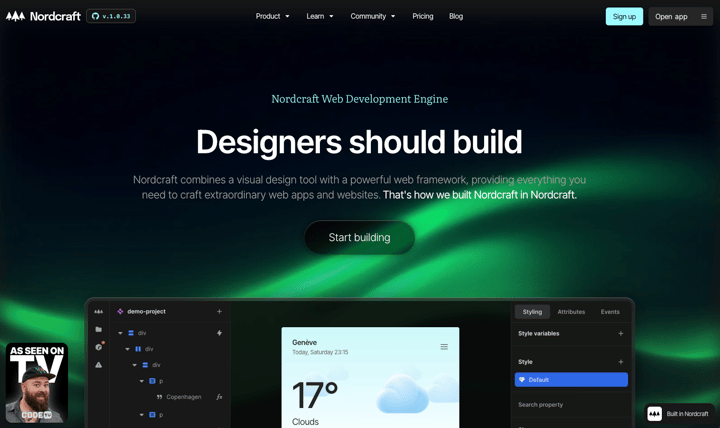
Task: Add a style variable with plus icon
Action: (620, 333)
